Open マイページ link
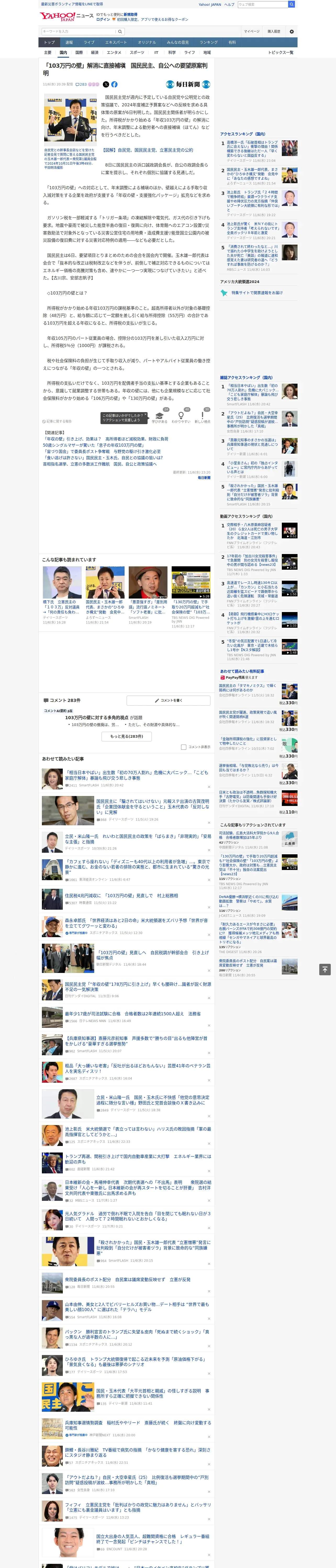Screen dimensions: 336x1568 click(251, 31)
